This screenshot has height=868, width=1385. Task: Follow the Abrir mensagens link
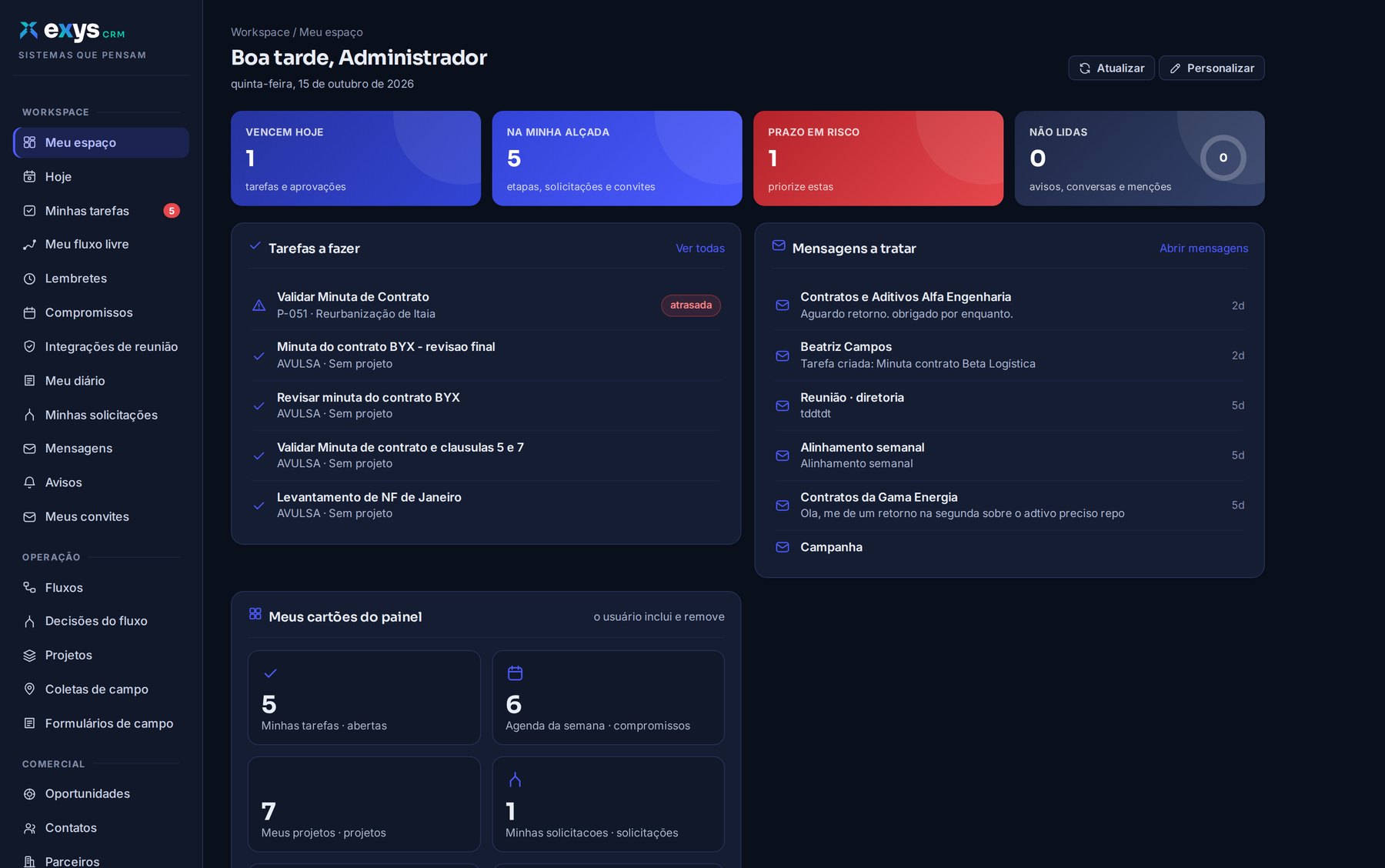point(1204,248)
